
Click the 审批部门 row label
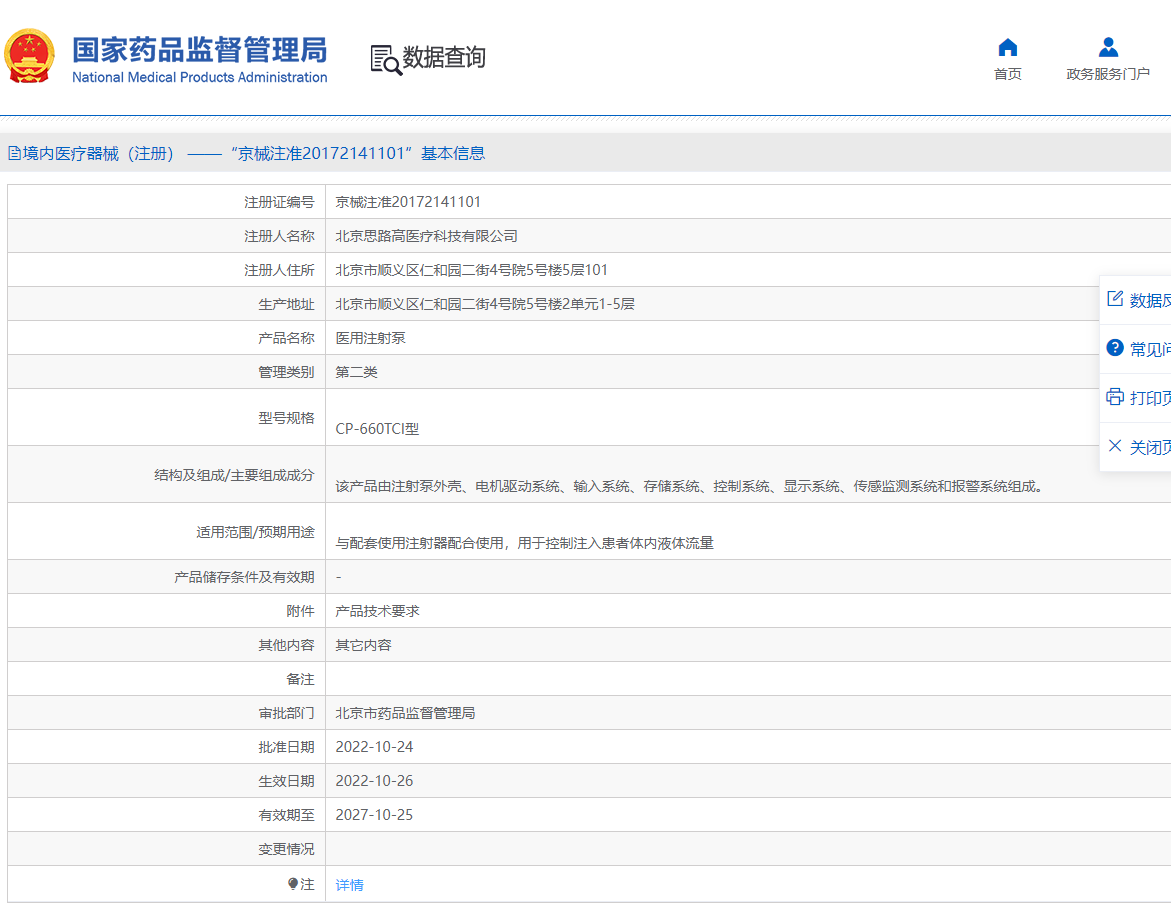286,713
